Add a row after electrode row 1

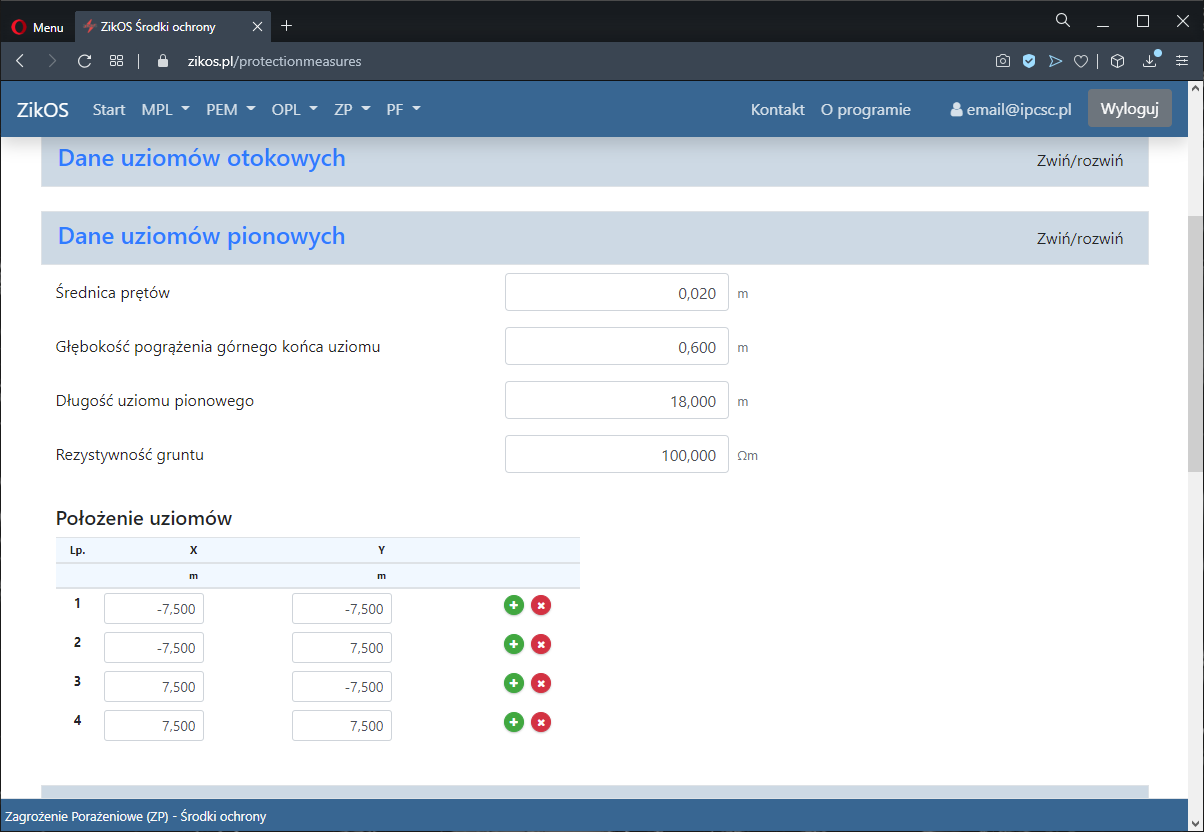pos(514,605)
